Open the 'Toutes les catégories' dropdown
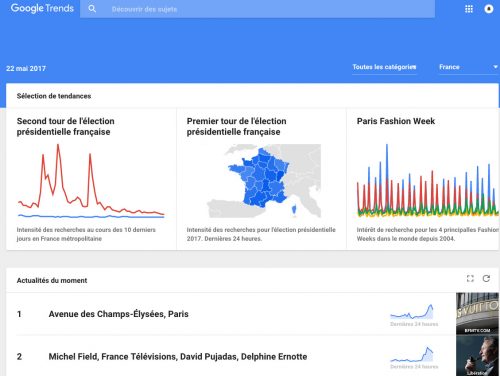This screenshot has width=500, height=376. click(x=384, y=67)
